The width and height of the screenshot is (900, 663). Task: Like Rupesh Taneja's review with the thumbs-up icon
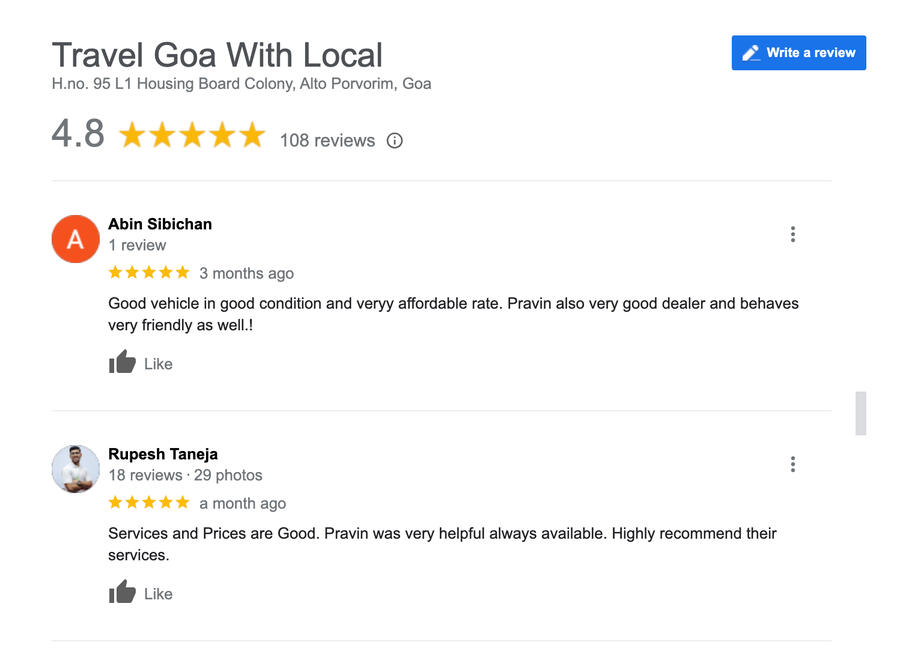click(x=122, y=593)
